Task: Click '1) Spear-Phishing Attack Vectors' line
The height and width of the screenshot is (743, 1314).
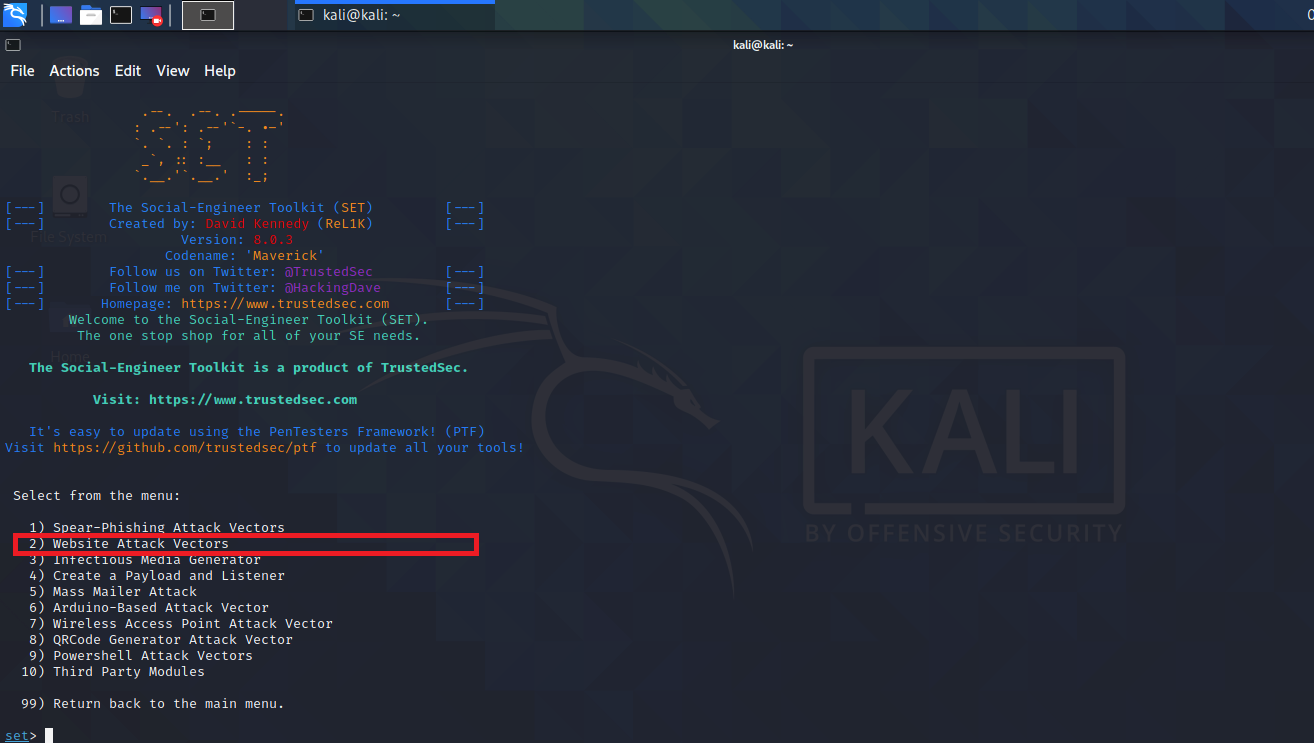Action: tap(157, 528)
